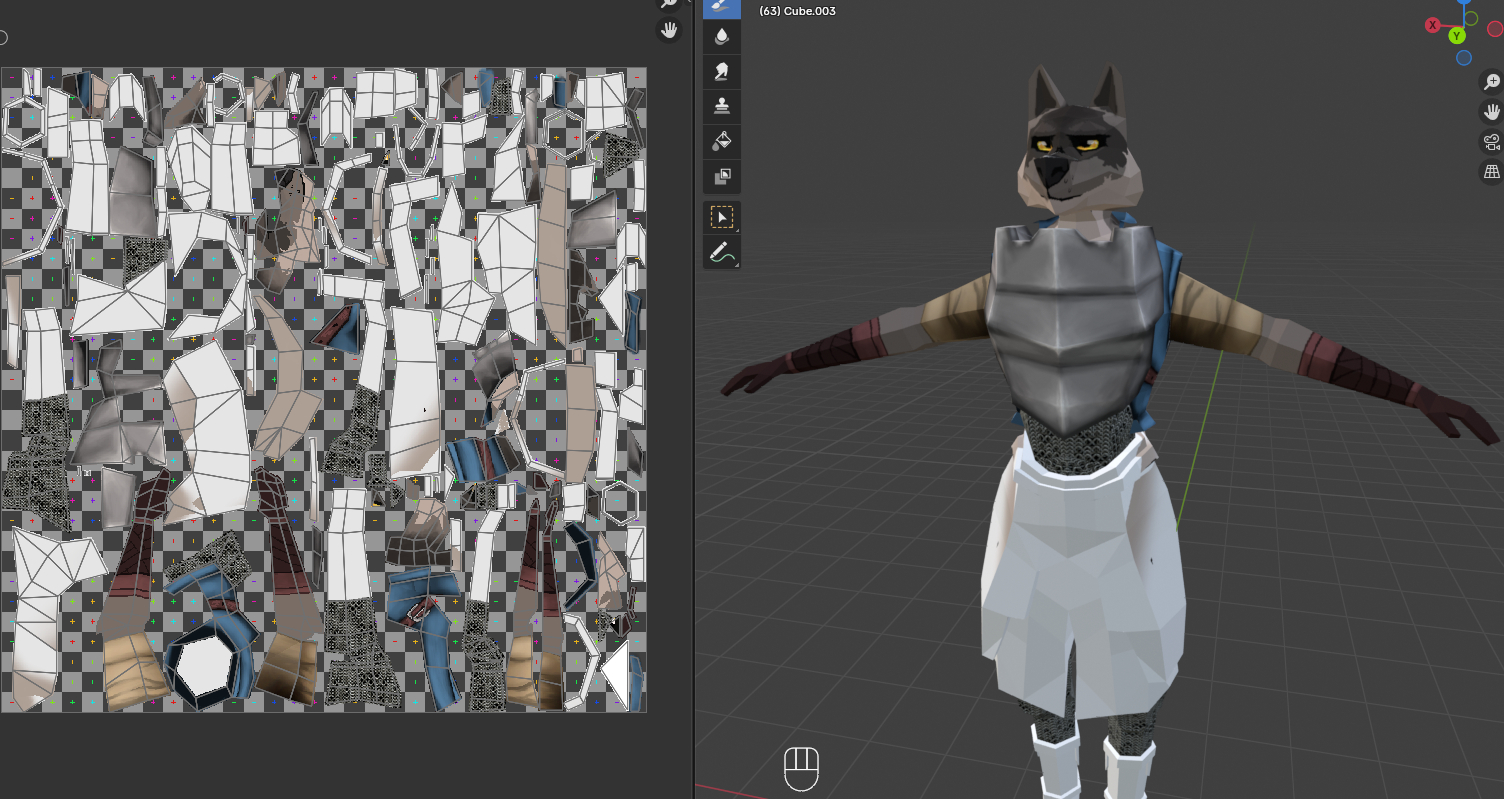Click the wolf's head on the 3D model
Image resolution: width=1504 pixels, height=799 pixels.
click(x=1072, y=150)
